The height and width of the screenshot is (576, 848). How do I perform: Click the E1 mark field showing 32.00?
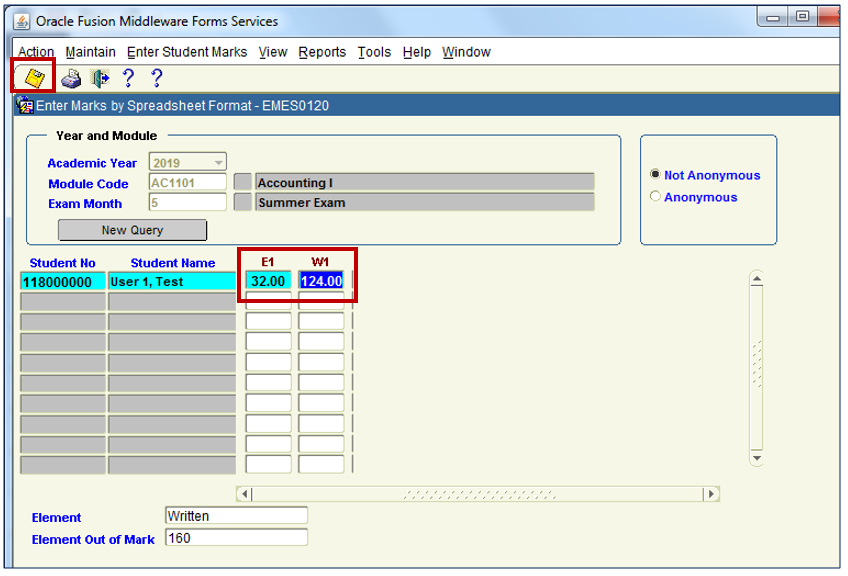(268, 281)
